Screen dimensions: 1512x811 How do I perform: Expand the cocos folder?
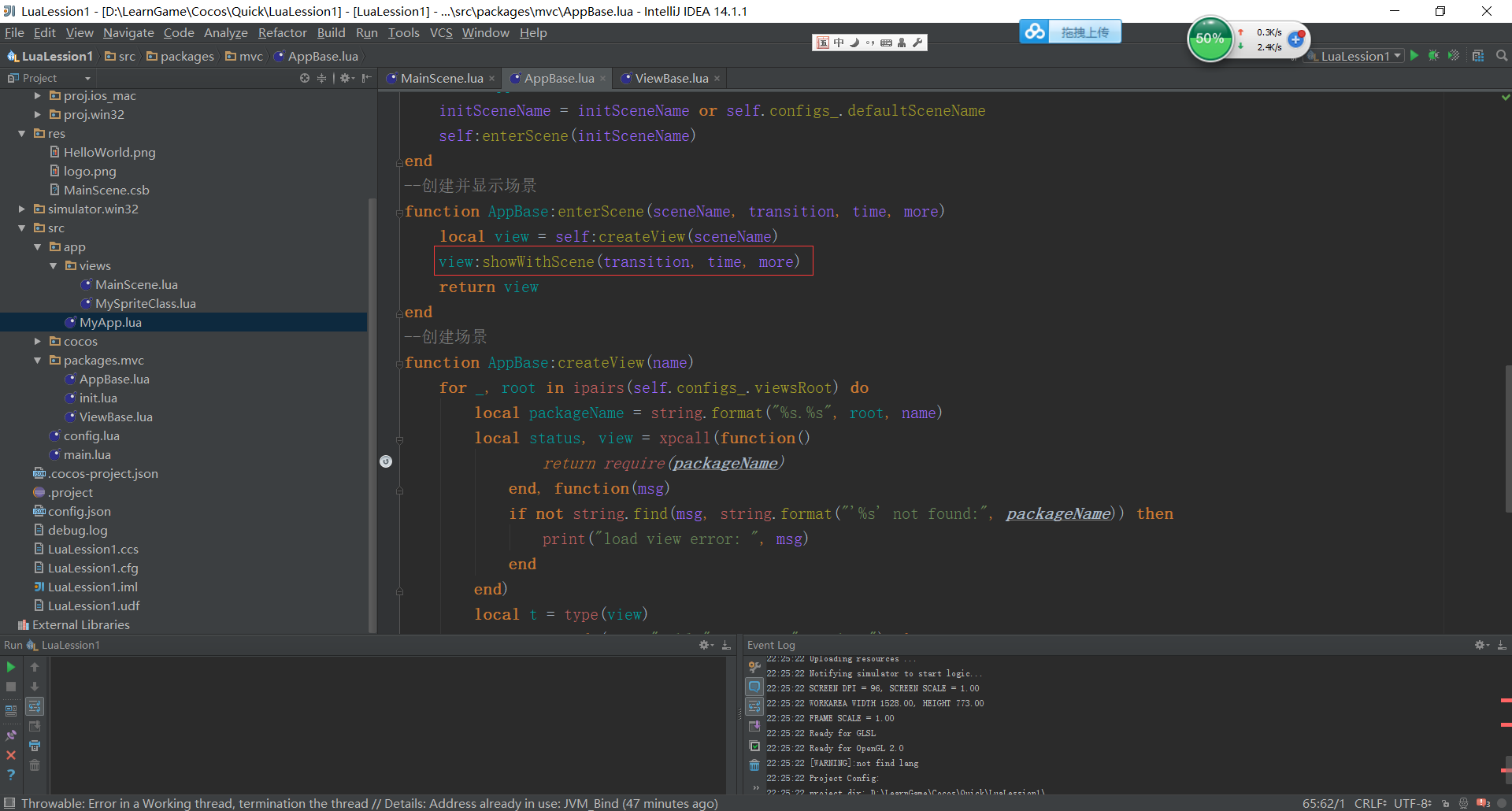(37, 341)
